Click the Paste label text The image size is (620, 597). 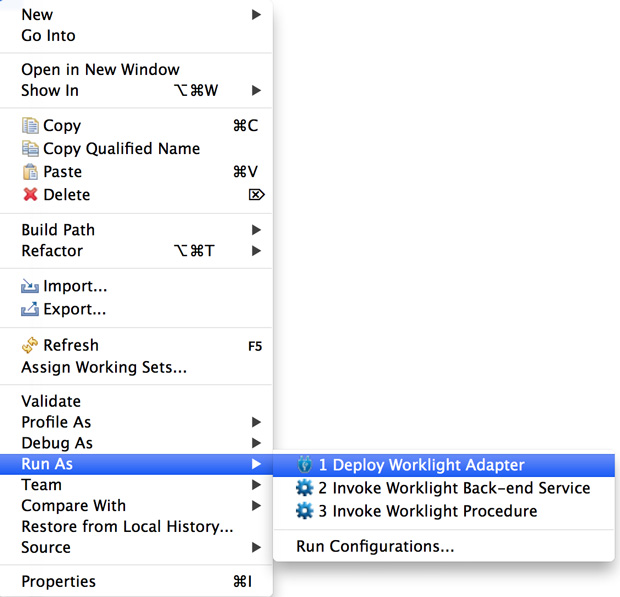62,172
